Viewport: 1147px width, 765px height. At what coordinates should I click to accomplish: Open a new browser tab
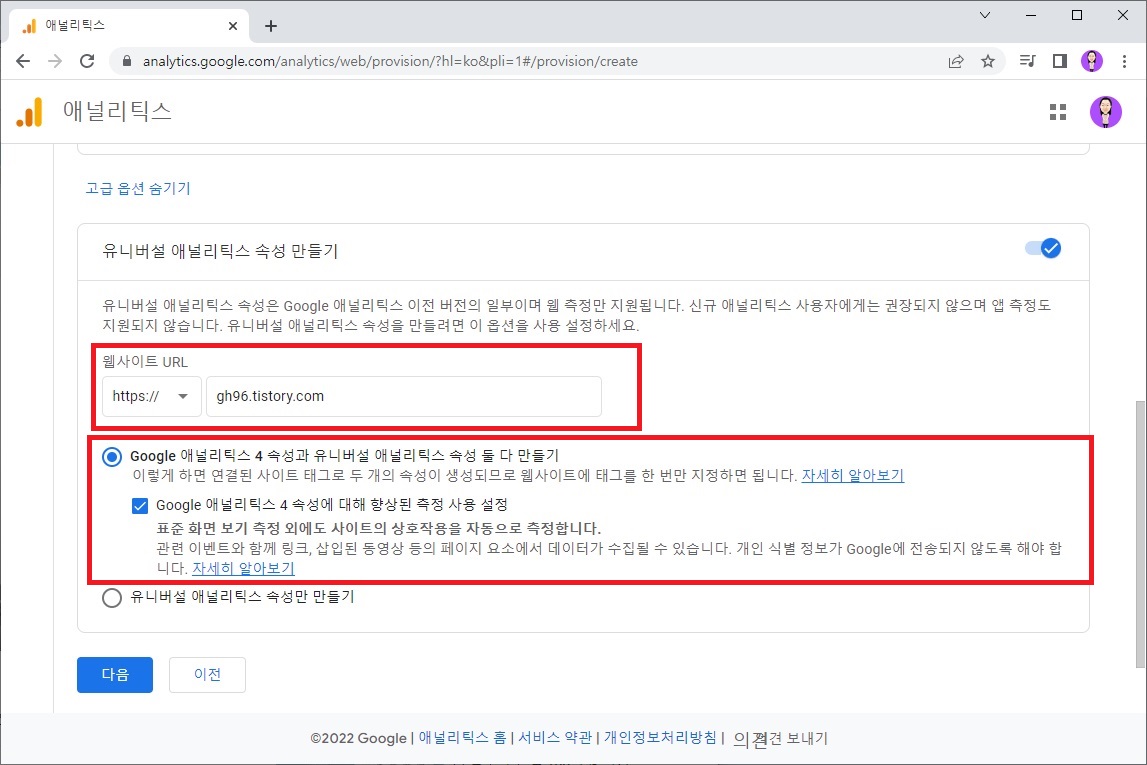[271, 26]
